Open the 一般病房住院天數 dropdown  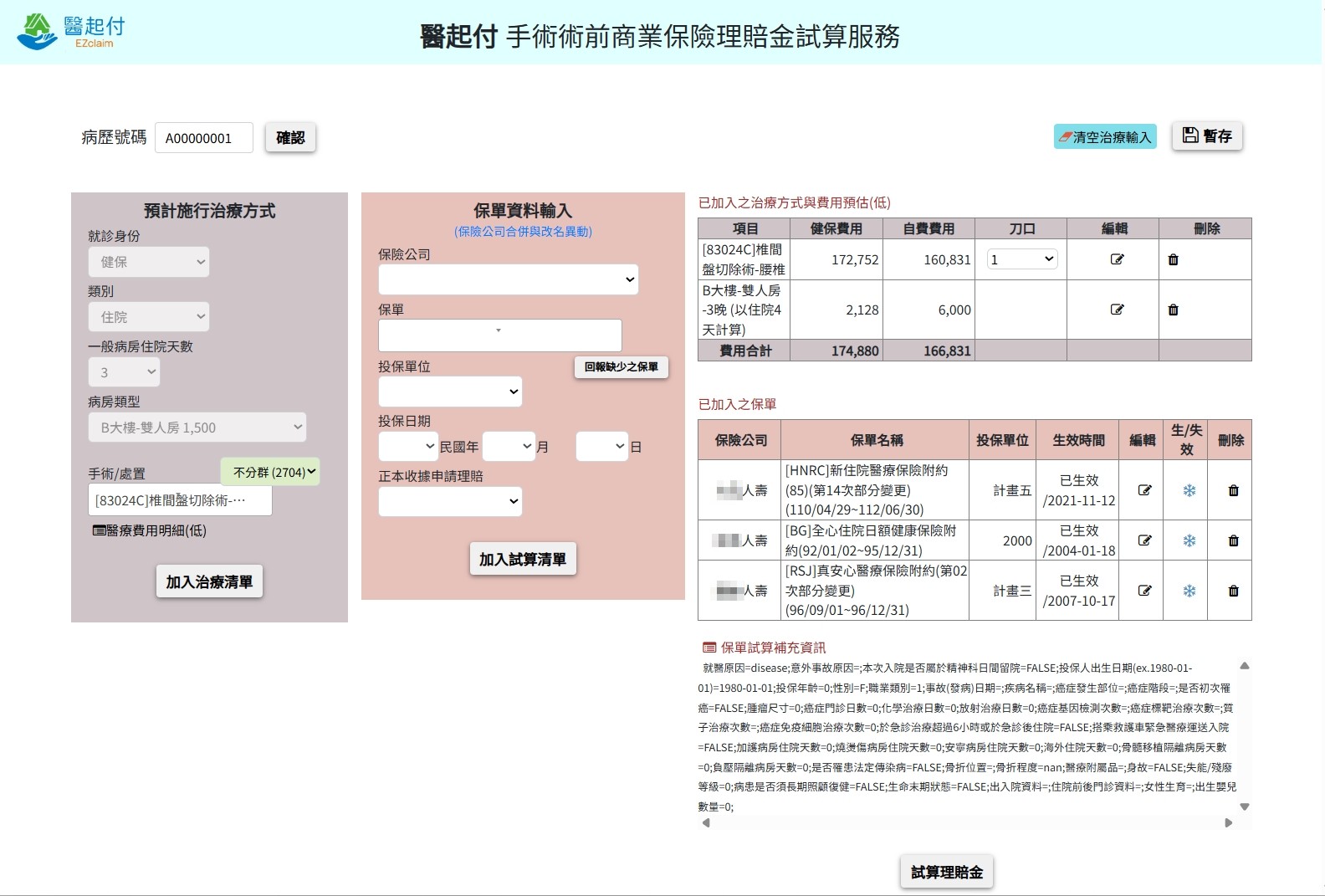[x=124, y=372]
